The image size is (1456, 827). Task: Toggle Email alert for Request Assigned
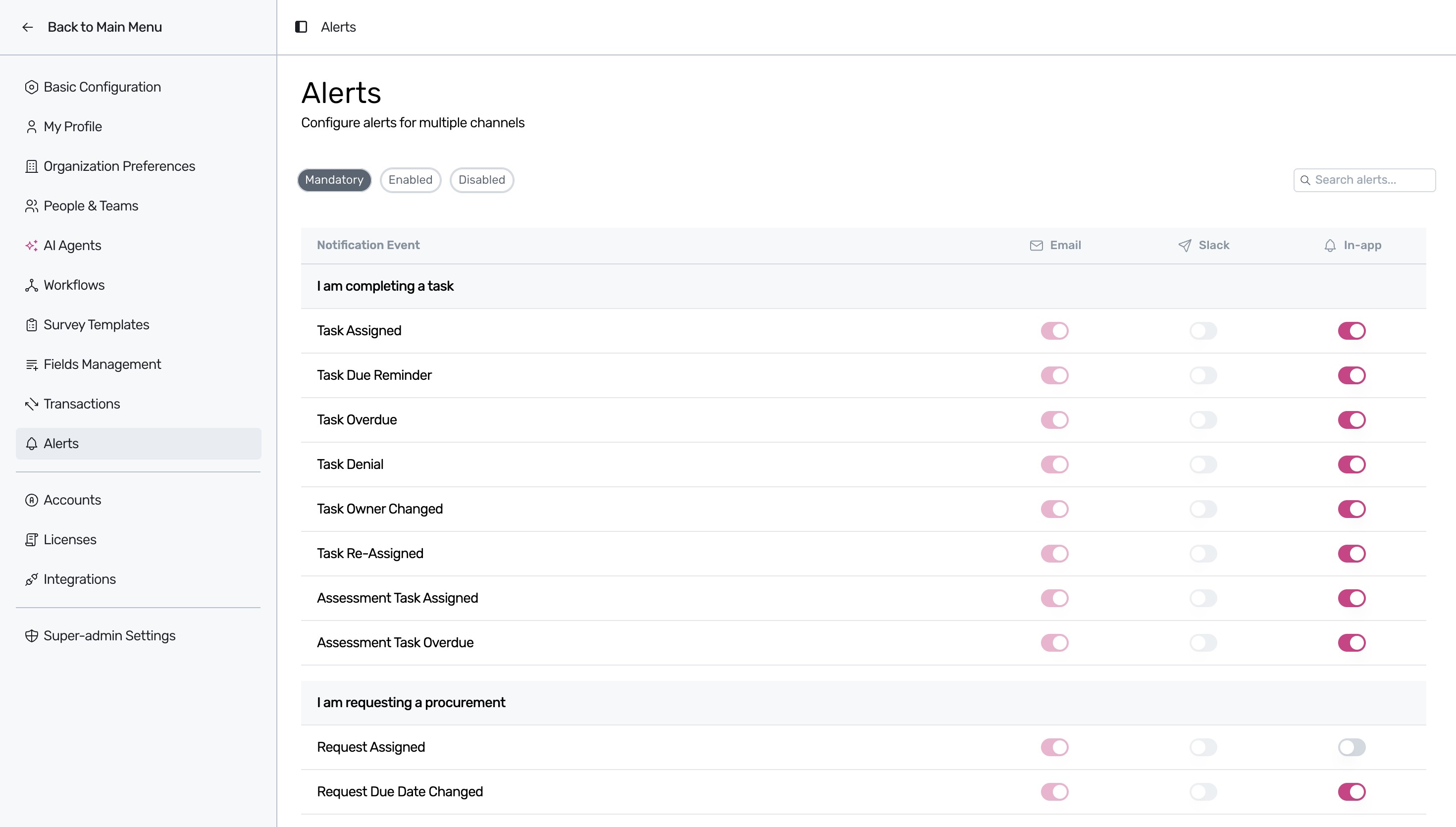[1054, 747]
